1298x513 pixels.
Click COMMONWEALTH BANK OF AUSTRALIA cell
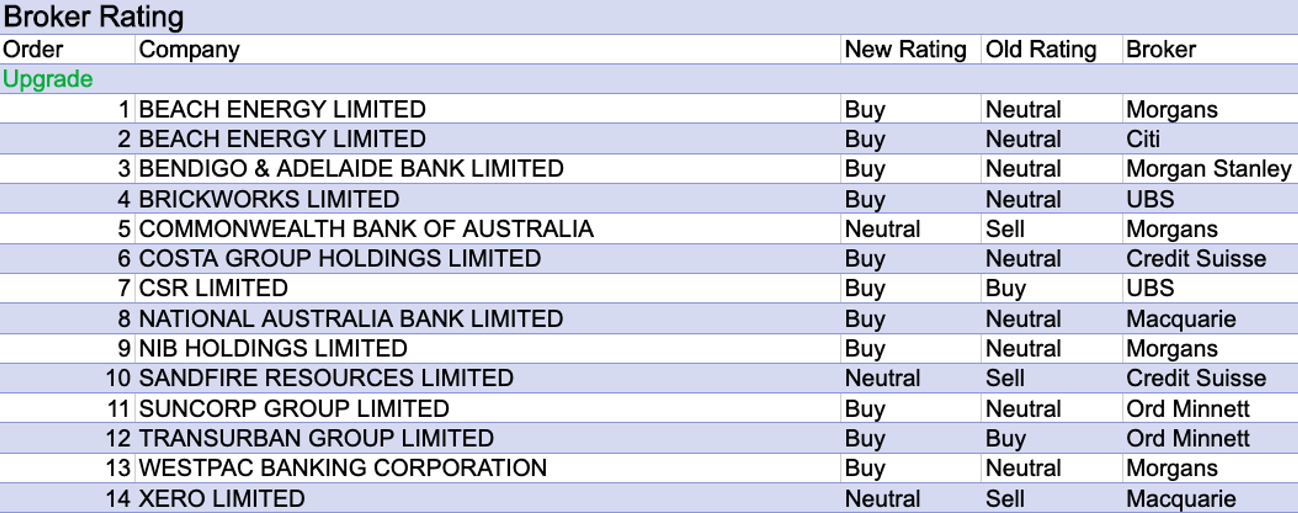click(366, 229)
